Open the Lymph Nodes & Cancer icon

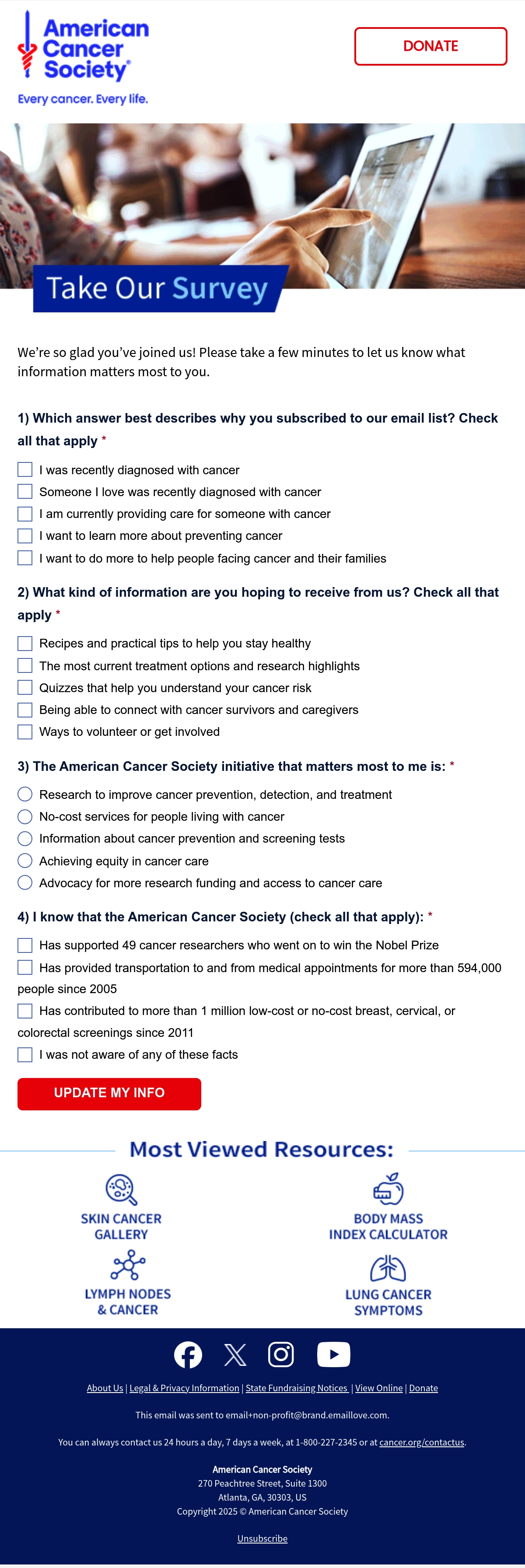tap(128, 1265)
